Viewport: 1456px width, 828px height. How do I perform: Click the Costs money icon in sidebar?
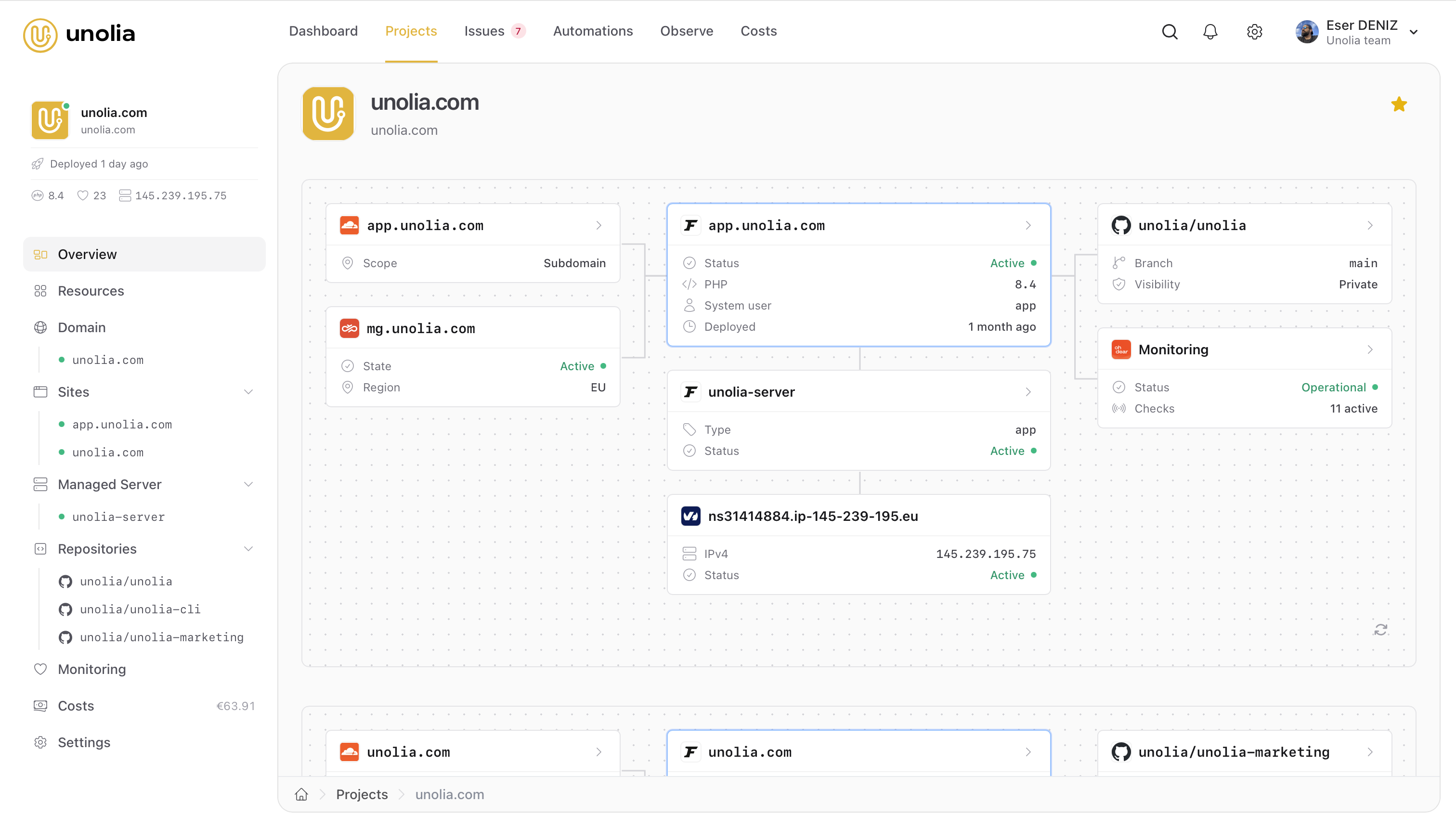[40, 705]
